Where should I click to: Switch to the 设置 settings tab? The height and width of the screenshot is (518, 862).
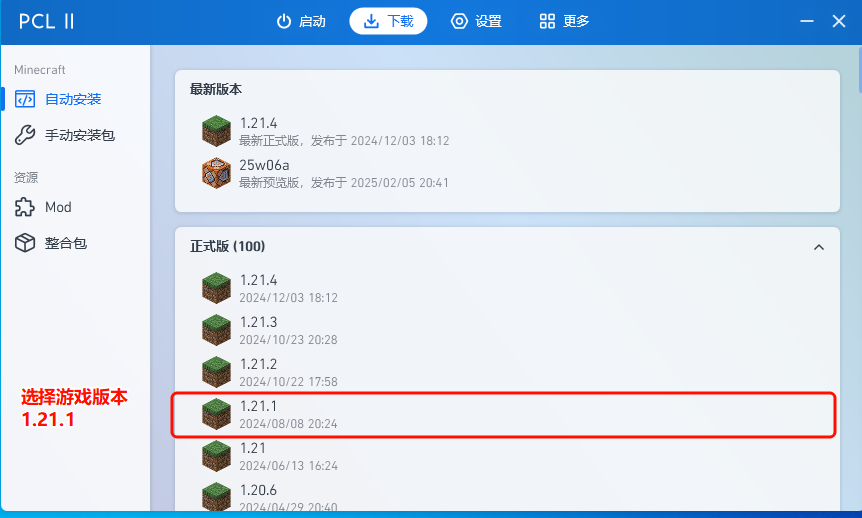point(476,21)
